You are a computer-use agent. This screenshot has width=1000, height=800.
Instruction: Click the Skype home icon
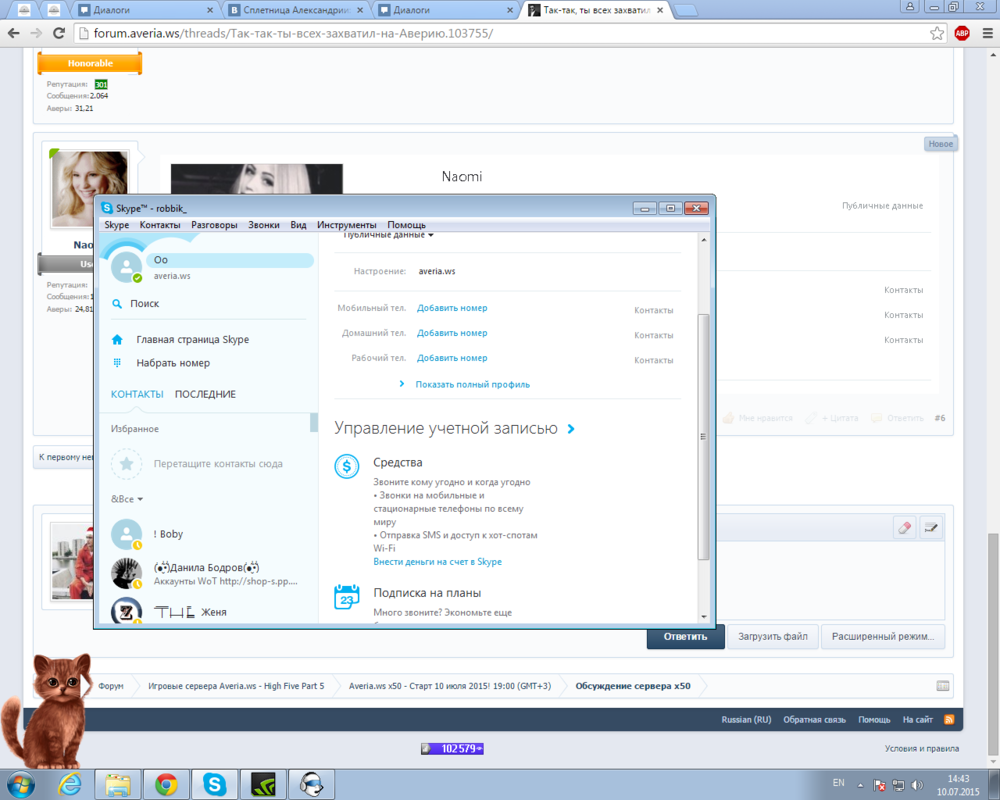point(117,340)
